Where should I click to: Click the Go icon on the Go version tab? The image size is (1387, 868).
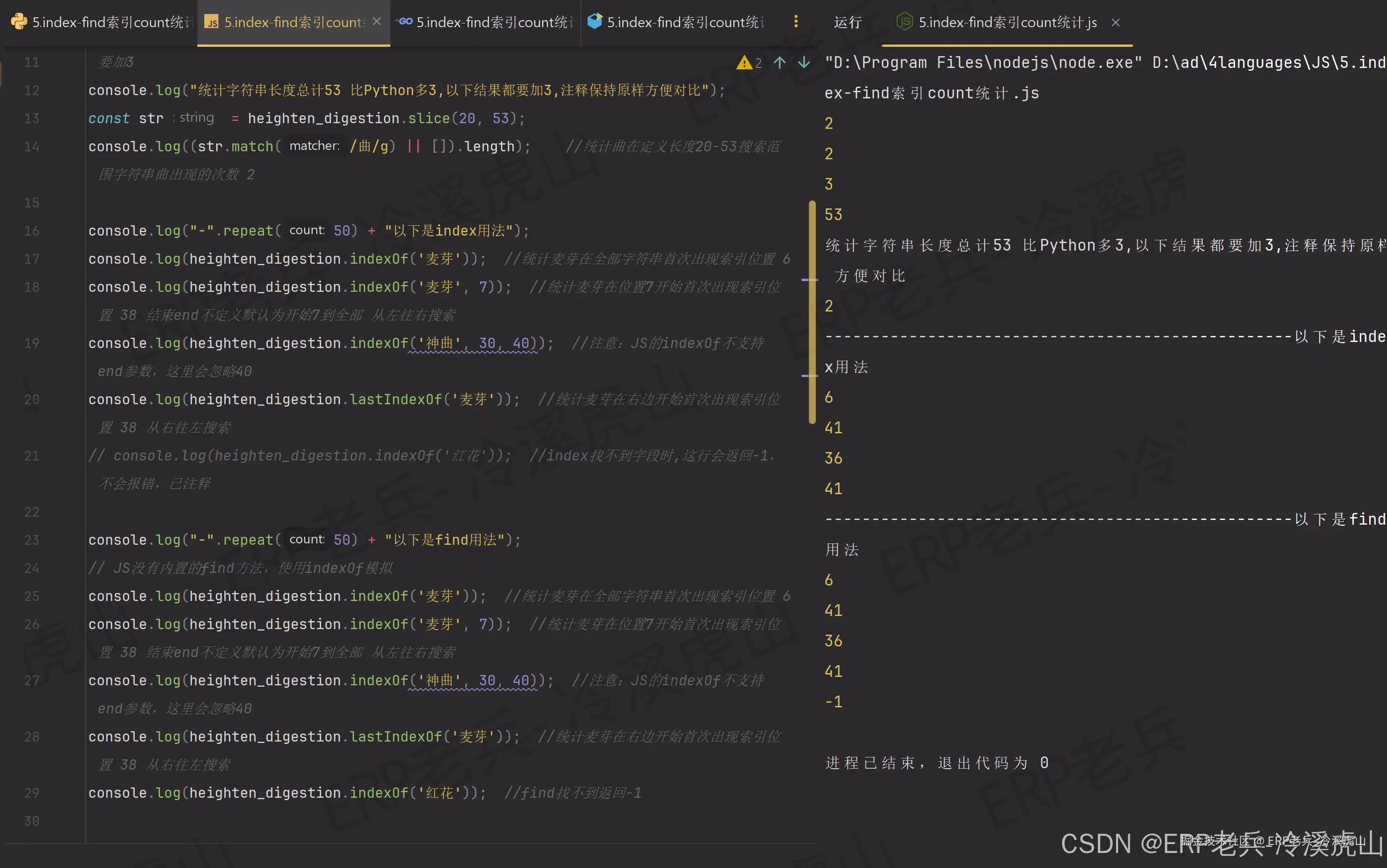tap(404, 22)
